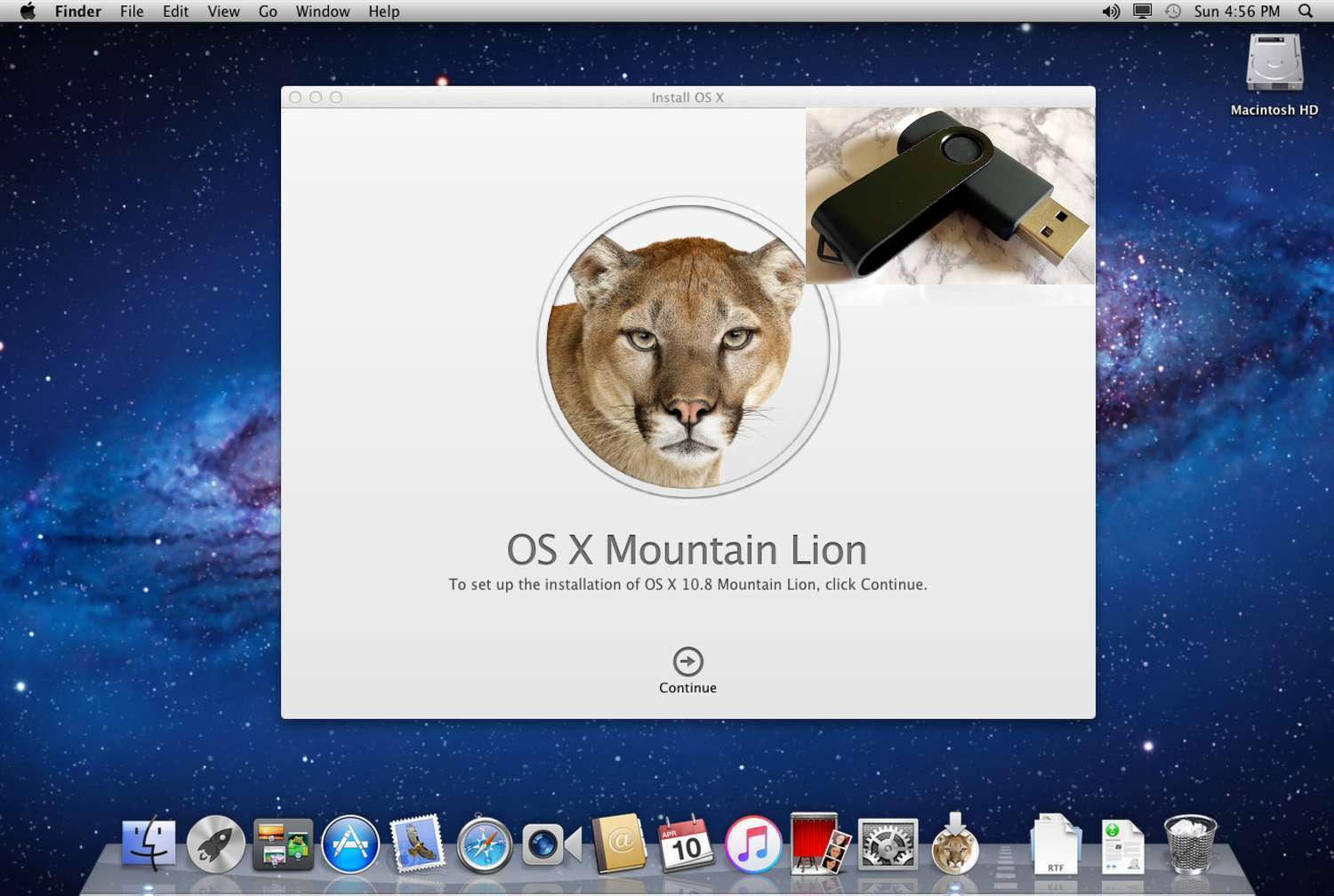Click the Install OS X title bar
Image resolution: width=1334 pixels, height=896 pixels.
tap(687, 97)
